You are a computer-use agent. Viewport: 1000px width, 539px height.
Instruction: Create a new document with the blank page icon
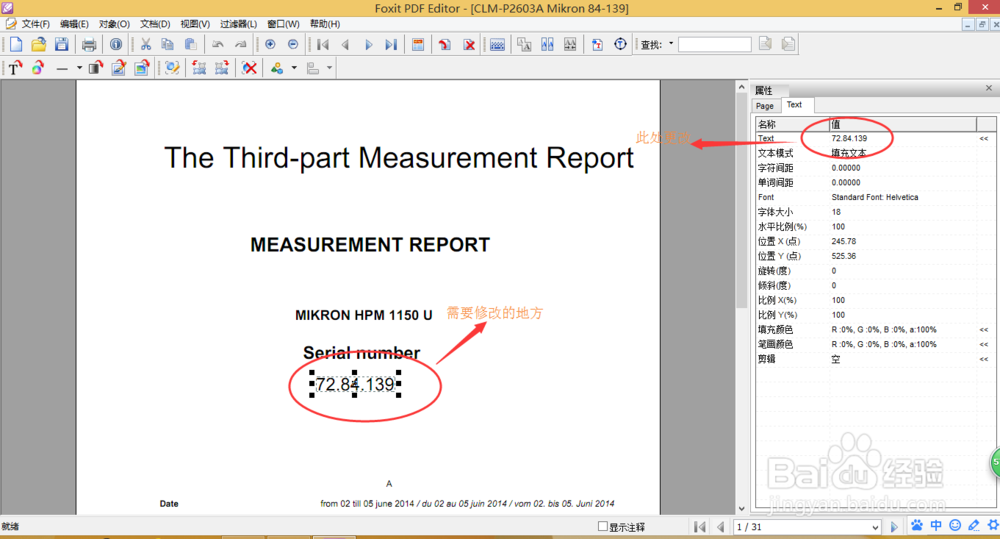(16, 45)
